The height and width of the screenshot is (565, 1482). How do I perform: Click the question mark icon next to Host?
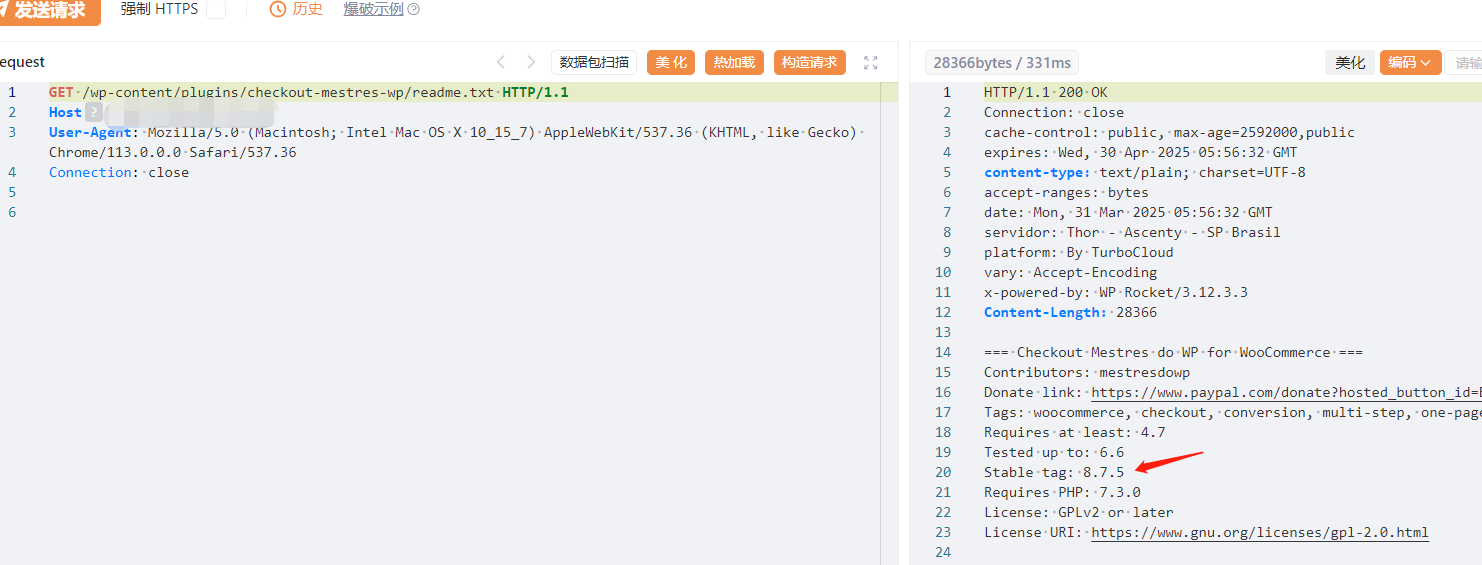(94, 112)
